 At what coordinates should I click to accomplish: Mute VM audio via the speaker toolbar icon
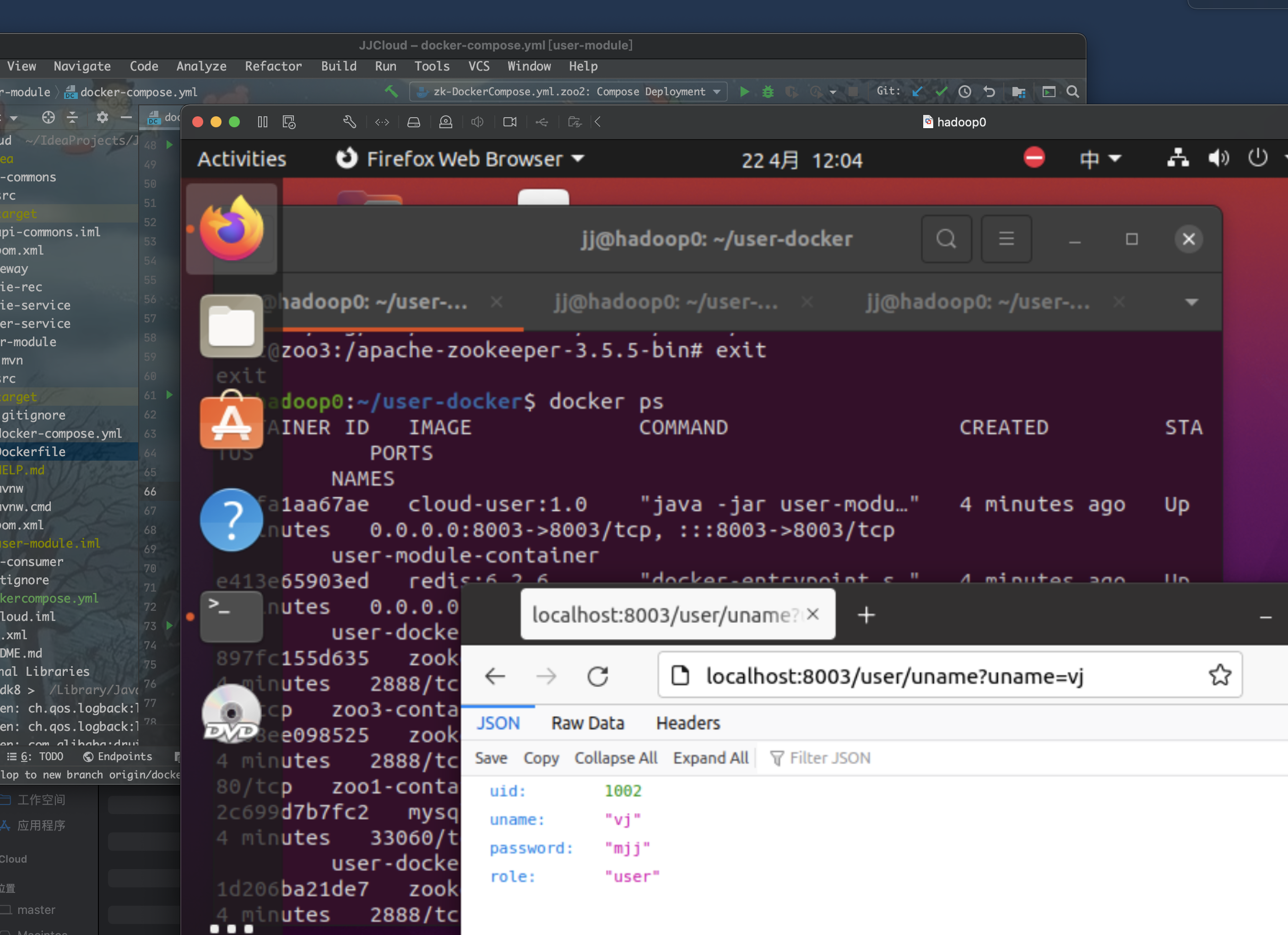tap(477, 121)
